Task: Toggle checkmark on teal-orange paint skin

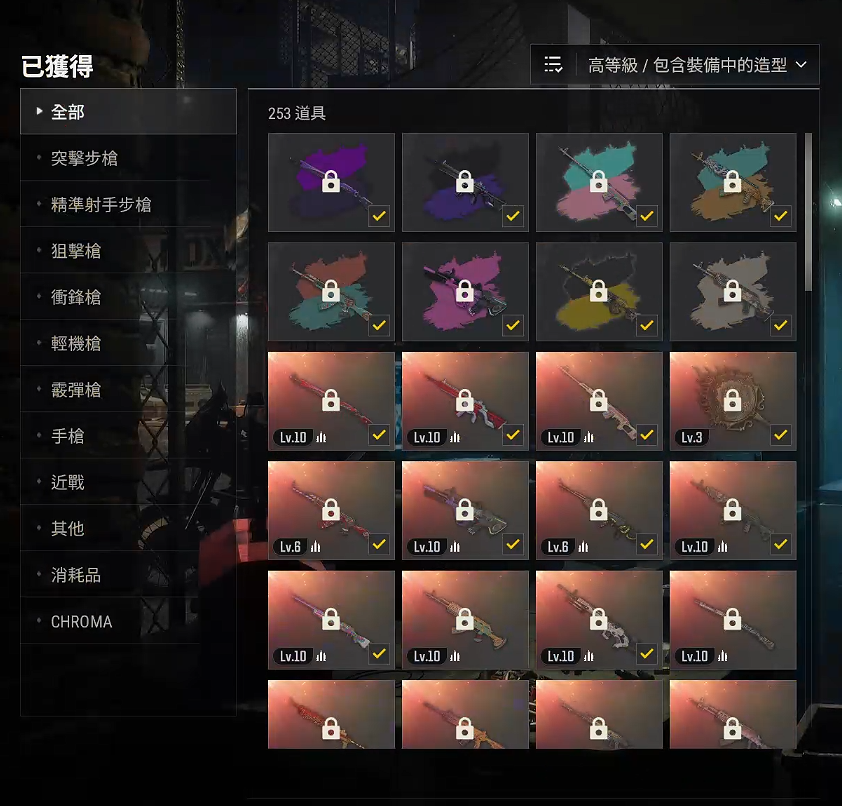Action: pyautogui.click(x=781, y=216)
